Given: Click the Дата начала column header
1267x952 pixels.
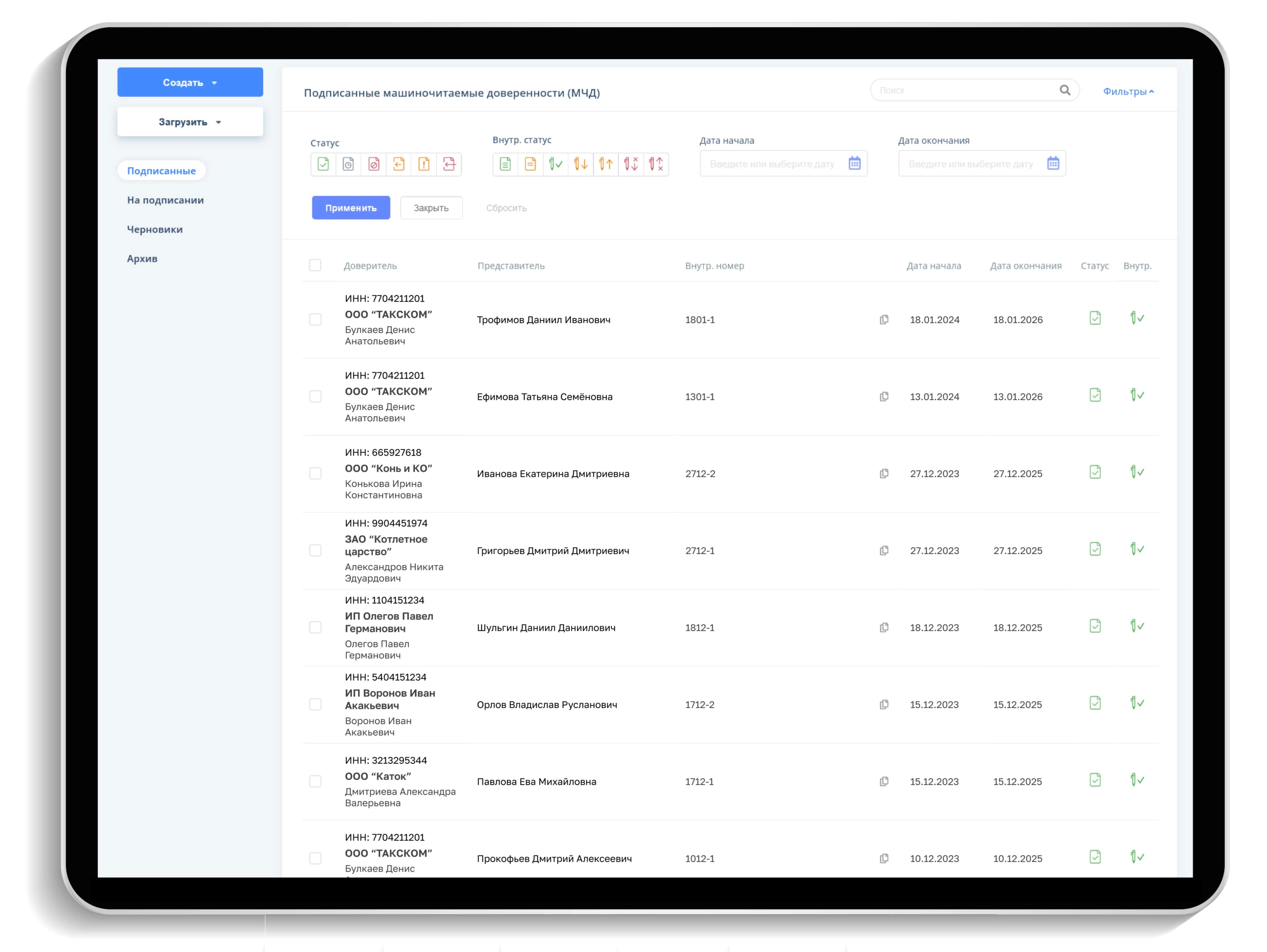Looking at the screenshot, I should click(934, 266).
